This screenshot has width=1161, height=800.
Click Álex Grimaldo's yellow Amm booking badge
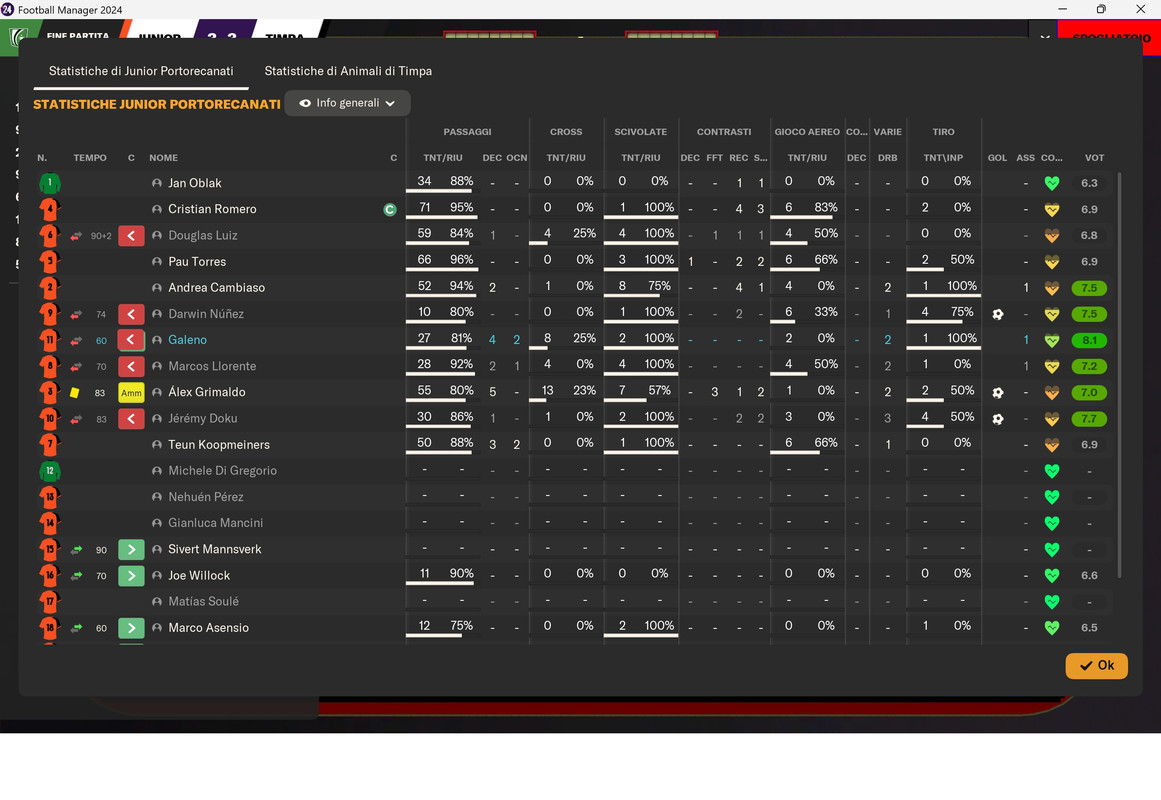click(x=131, y=393)
